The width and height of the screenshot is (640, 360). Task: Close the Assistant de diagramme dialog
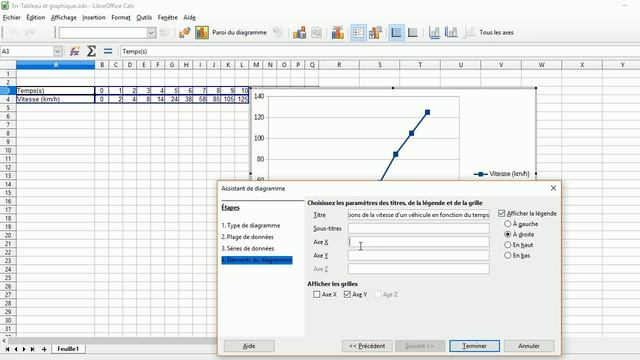click(x=553, y=188)
